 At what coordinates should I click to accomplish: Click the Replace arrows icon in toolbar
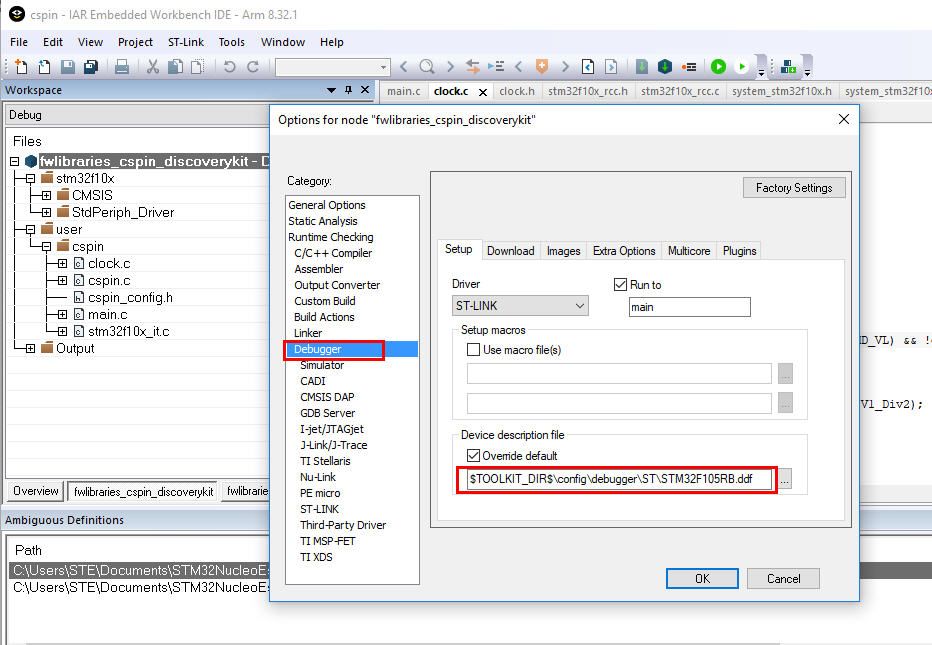473,67
